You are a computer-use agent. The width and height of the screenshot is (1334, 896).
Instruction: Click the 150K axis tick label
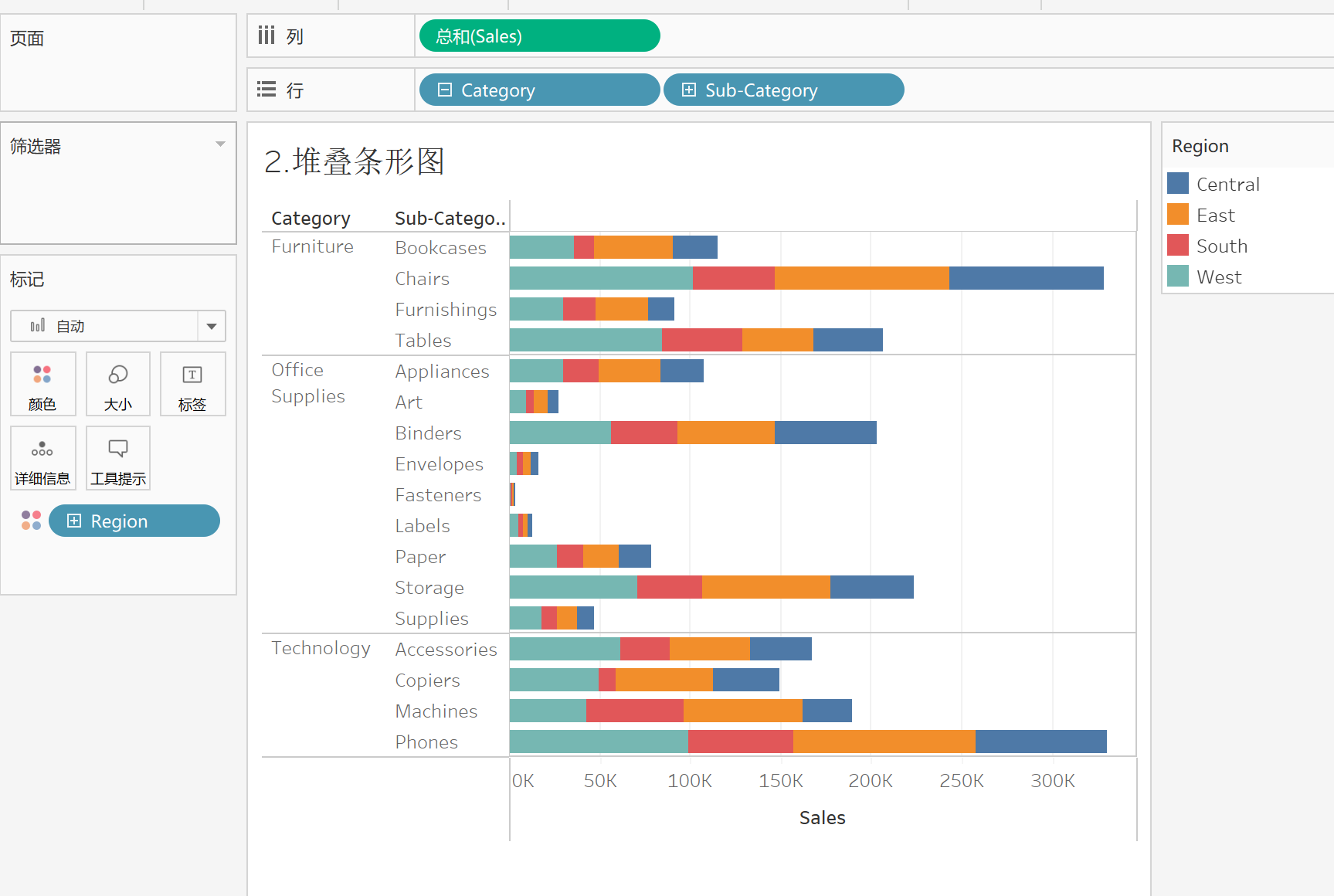781,781
